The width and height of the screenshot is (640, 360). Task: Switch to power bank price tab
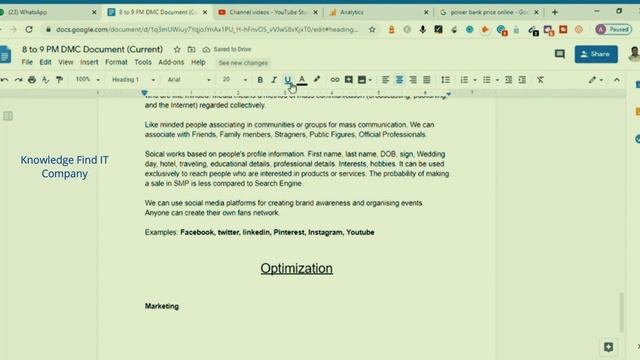489,12
